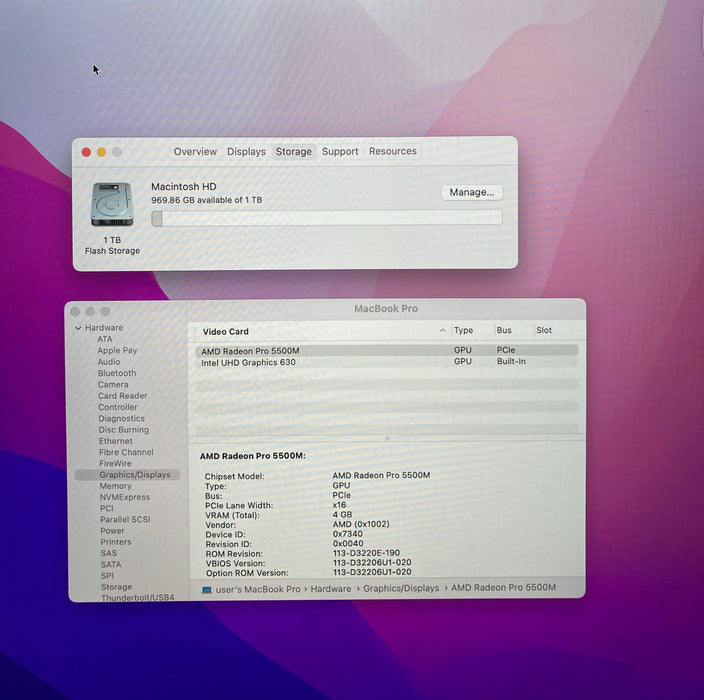704x700 pixels.
Task: Click AMD Radeon Pro 5500M in path bar
Action: point(503,587)
